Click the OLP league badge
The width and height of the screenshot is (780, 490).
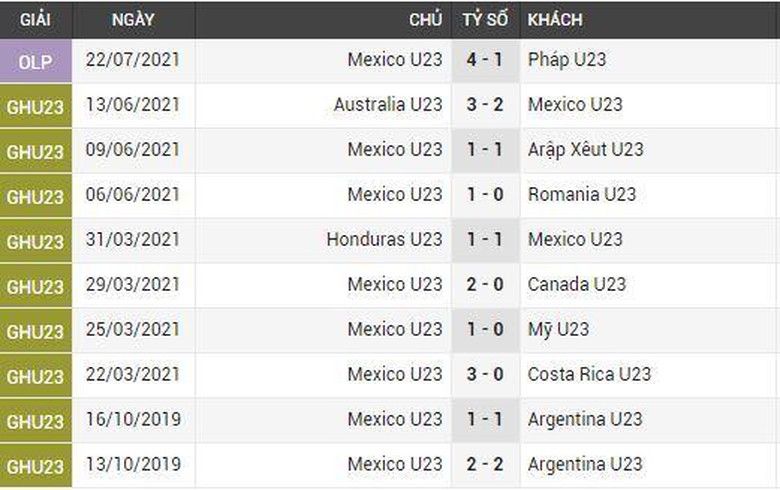click(x=36, y=60)
